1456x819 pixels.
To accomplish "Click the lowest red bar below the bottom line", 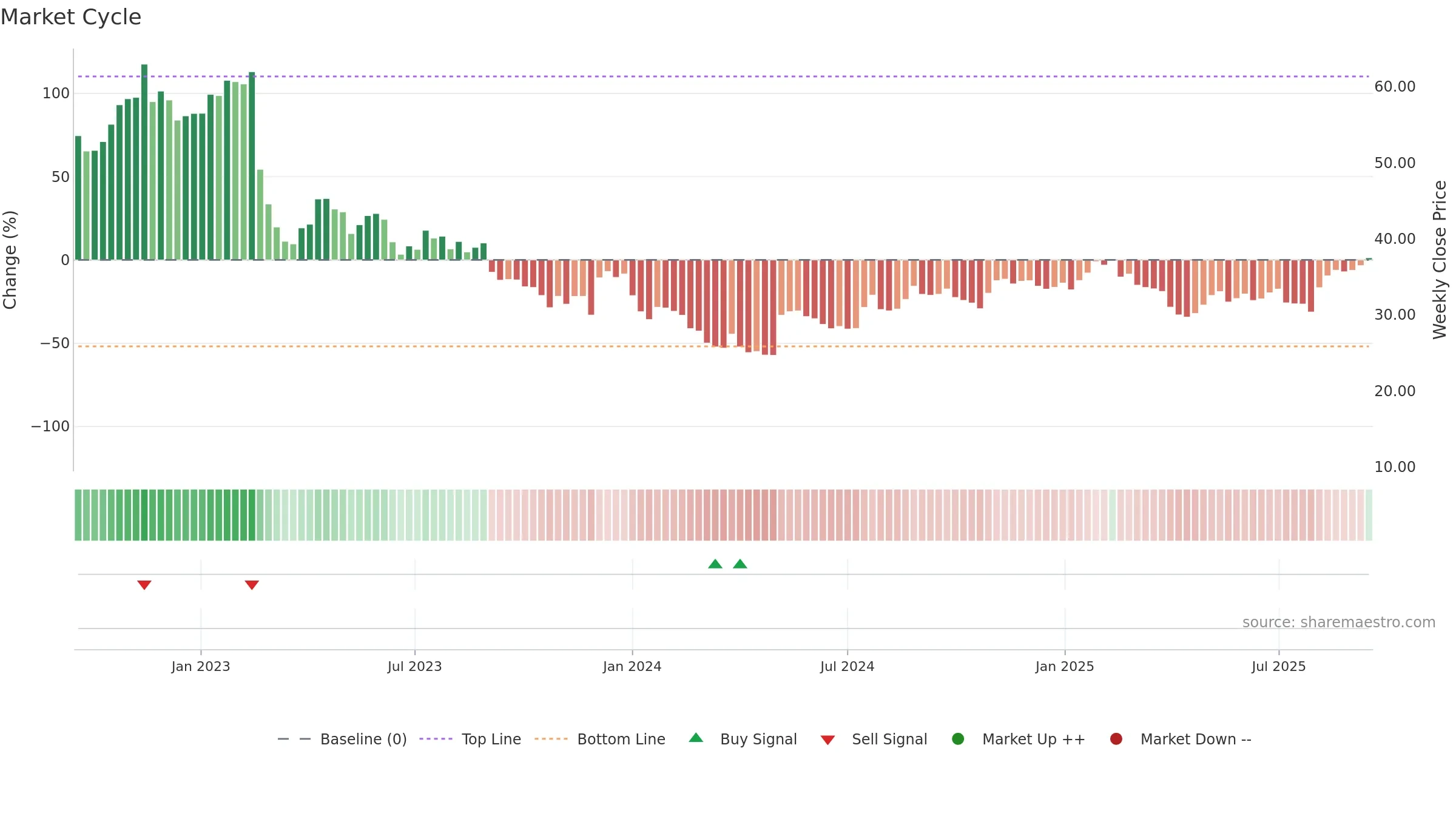I will coord(773,308).
